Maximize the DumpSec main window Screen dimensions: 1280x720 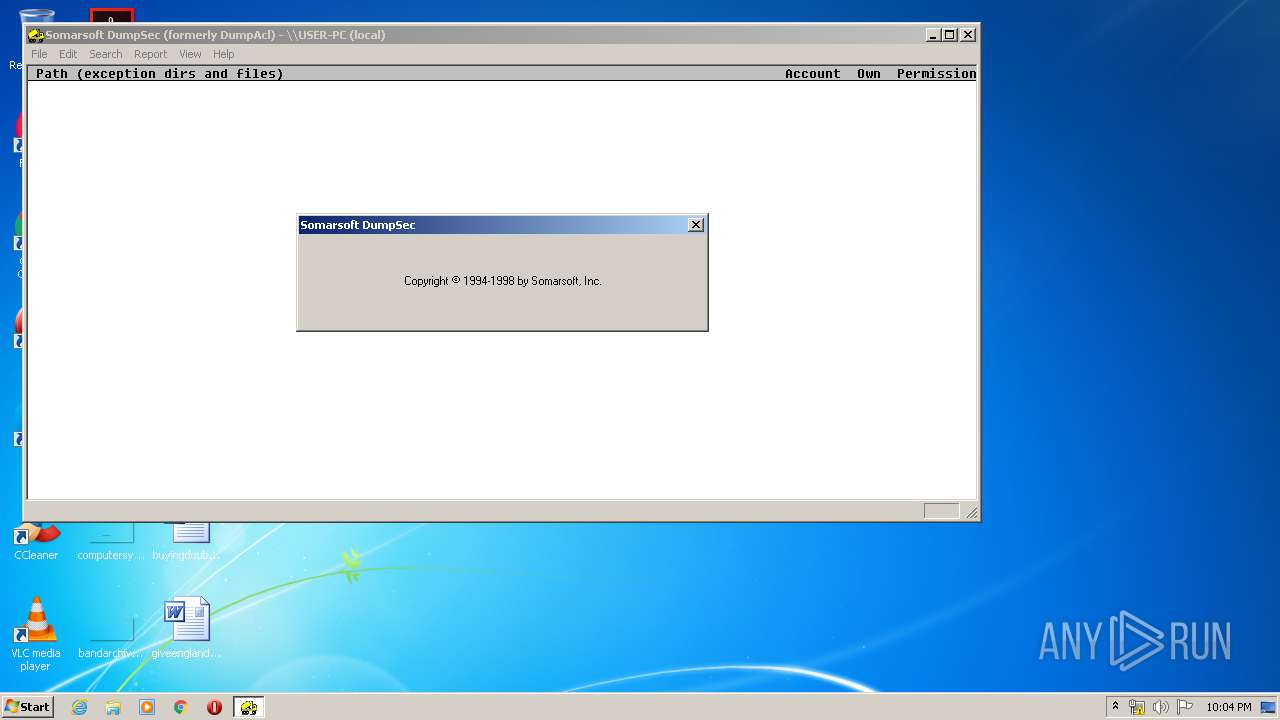[x=949, y=35]
